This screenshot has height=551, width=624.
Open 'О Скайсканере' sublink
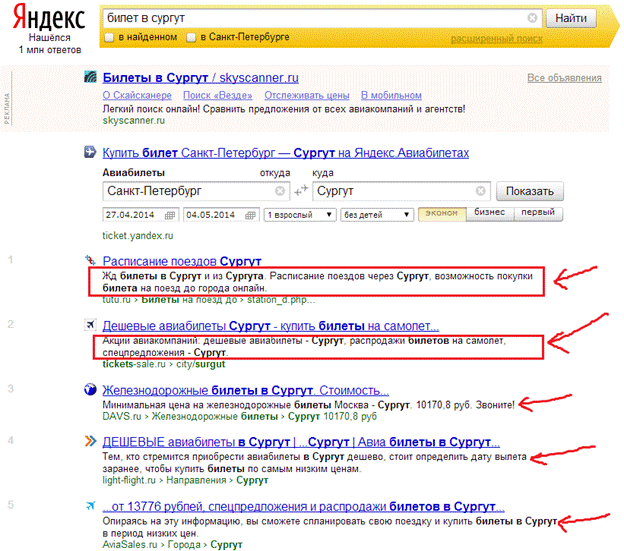point(137,95)
